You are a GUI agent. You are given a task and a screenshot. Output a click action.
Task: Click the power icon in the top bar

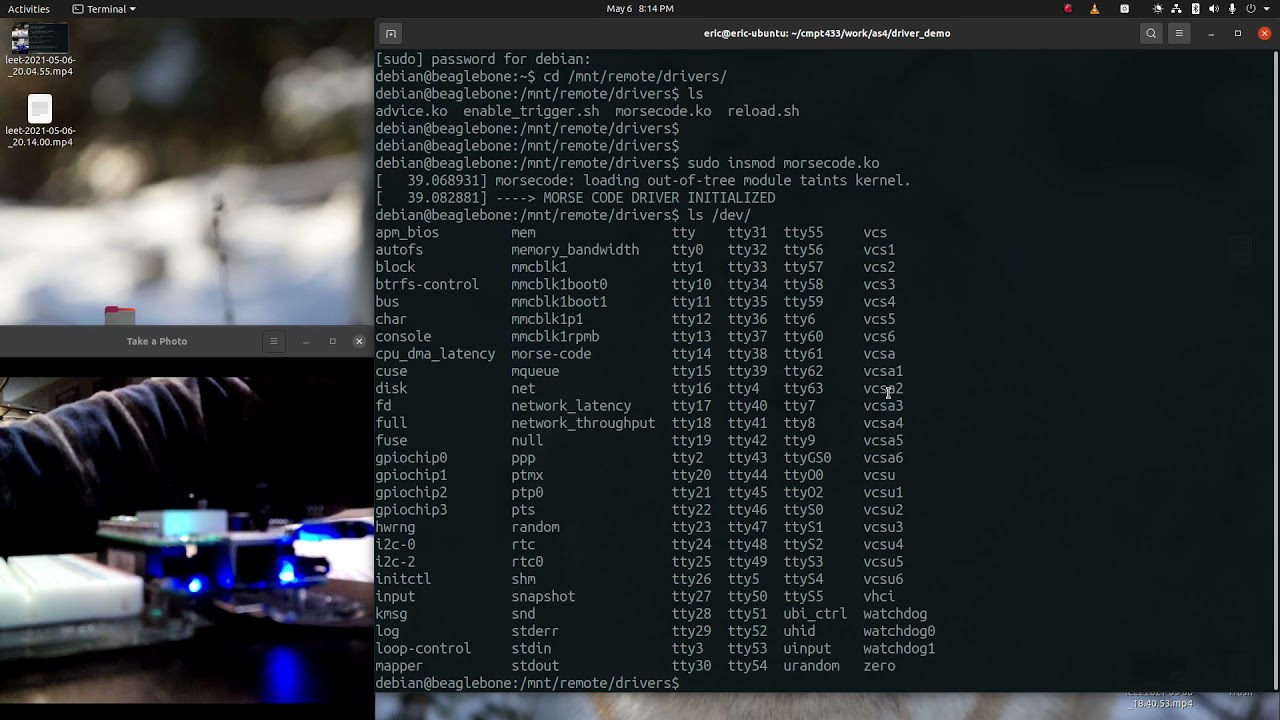(x=1251, y=9)
